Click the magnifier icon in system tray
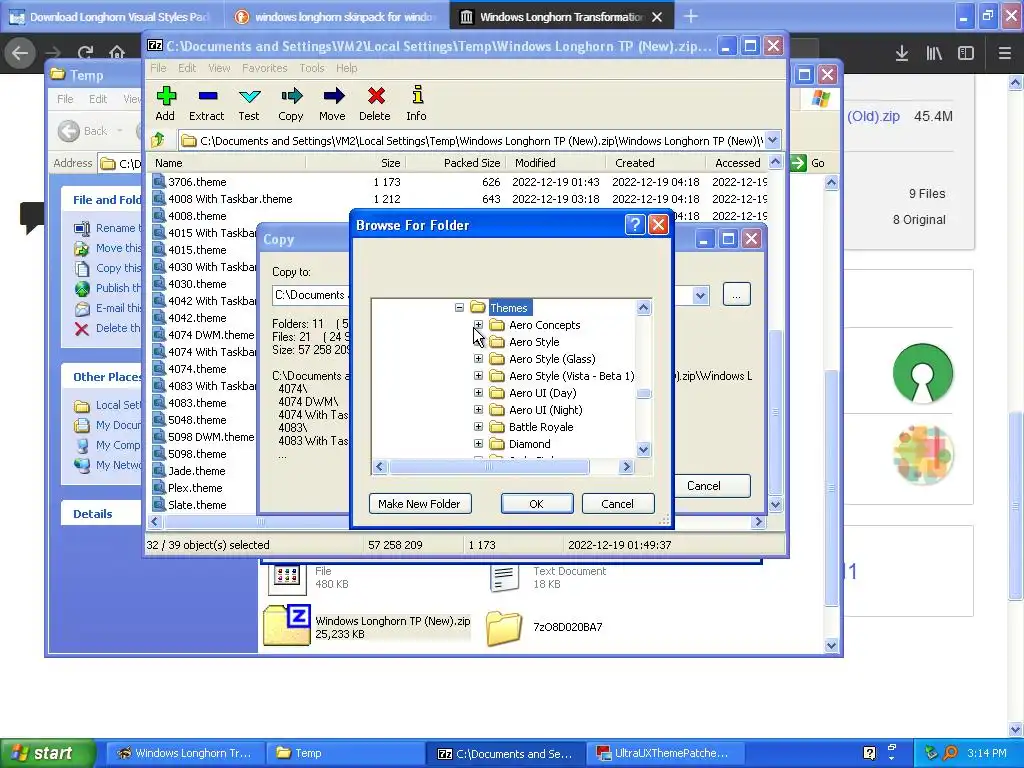The image size is (1024, 768). pyautogui.click(x=950, y=753)
